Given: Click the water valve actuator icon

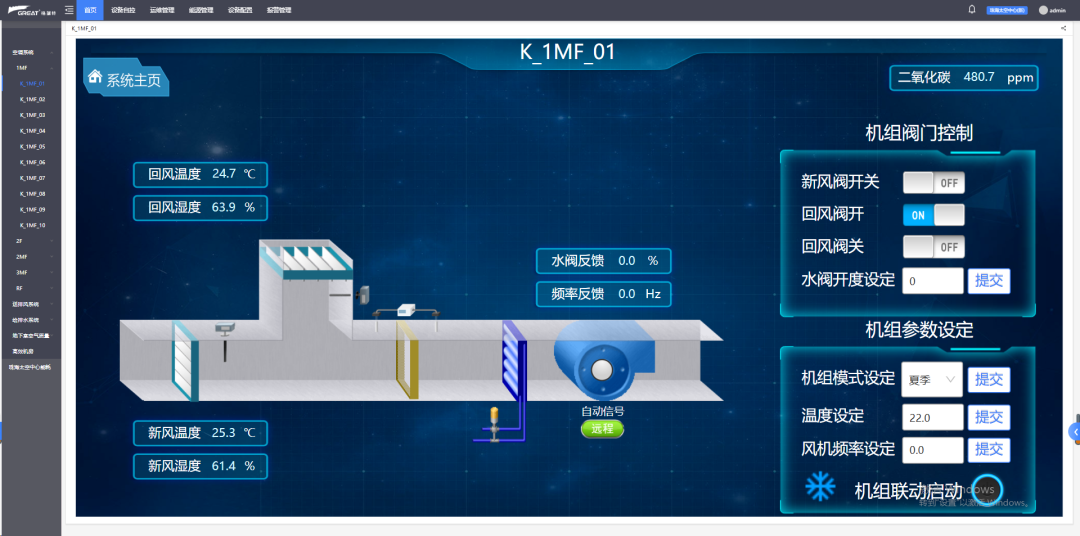Looking at the screenshot, I should pos(491,419).
